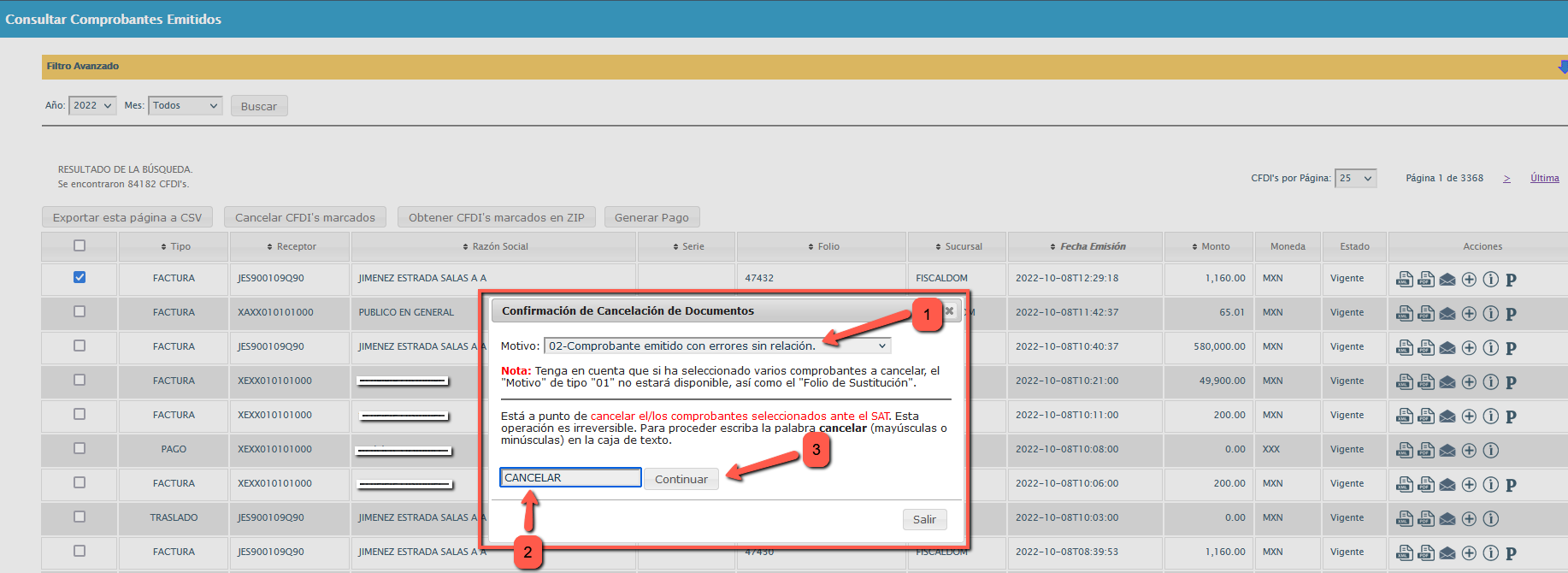The image size is (1568, 573).
Task: Open the Año dropdown showing 2022
Action: click(92, 106)
